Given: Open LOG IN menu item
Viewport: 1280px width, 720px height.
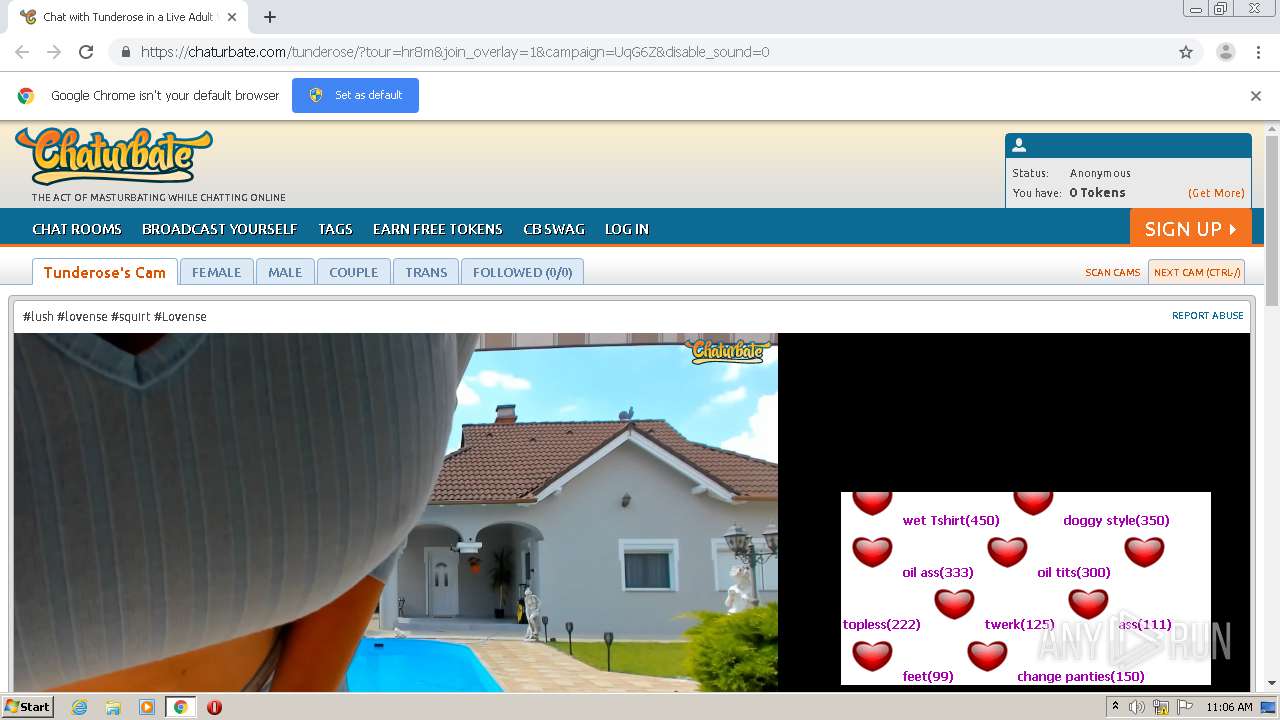Looking at the screenshot, I should [627, 229].
